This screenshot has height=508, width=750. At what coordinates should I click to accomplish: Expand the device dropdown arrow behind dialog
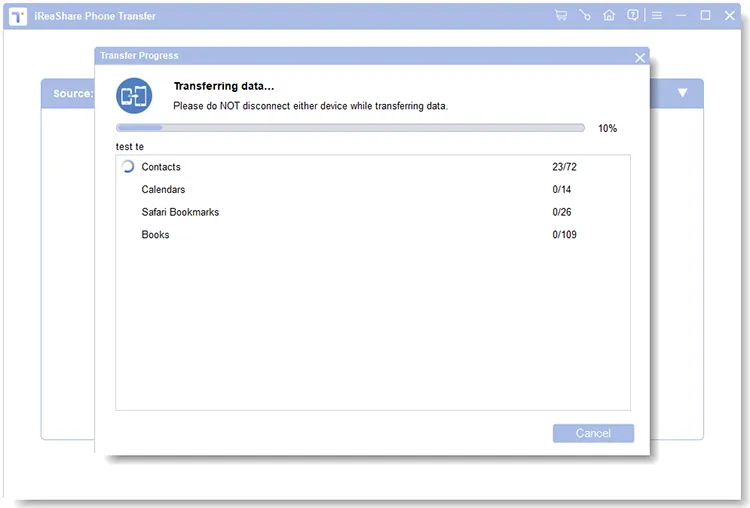pyautogui.click(x=683, y=93)
